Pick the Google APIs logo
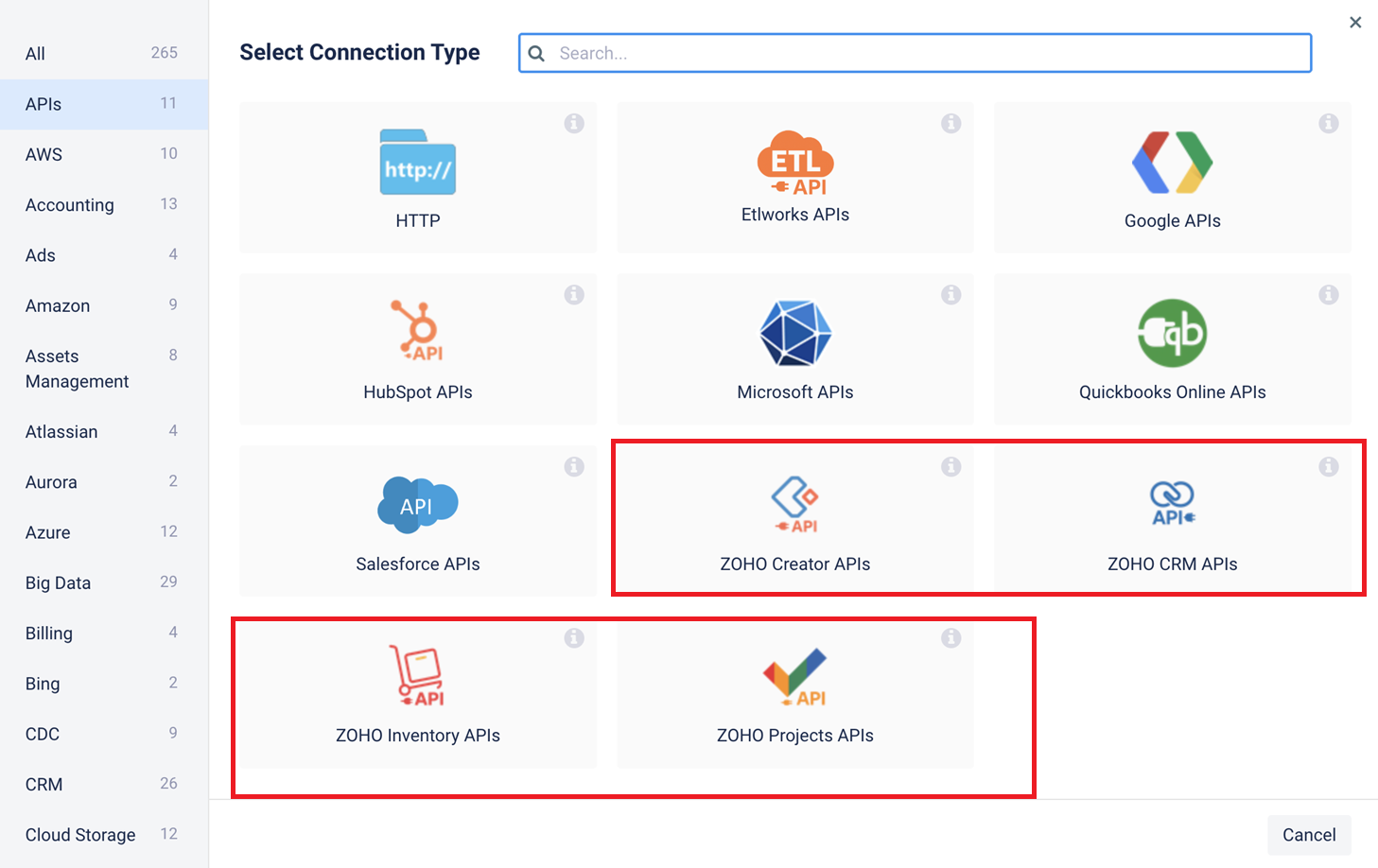This screenshot has width=1378, height=868. coord(1173,163)
